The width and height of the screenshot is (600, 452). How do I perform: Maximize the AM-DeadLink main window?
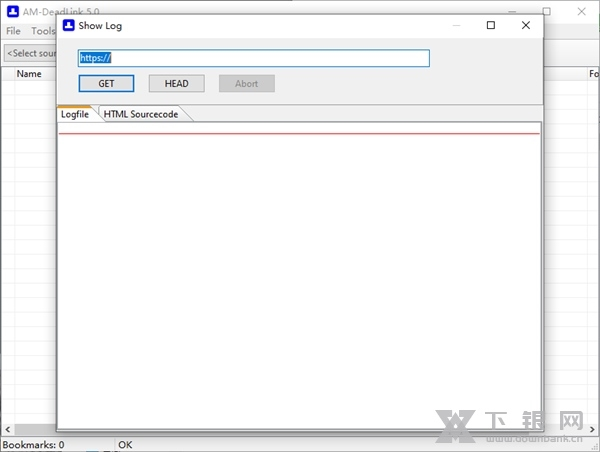(x=547, y=11)
